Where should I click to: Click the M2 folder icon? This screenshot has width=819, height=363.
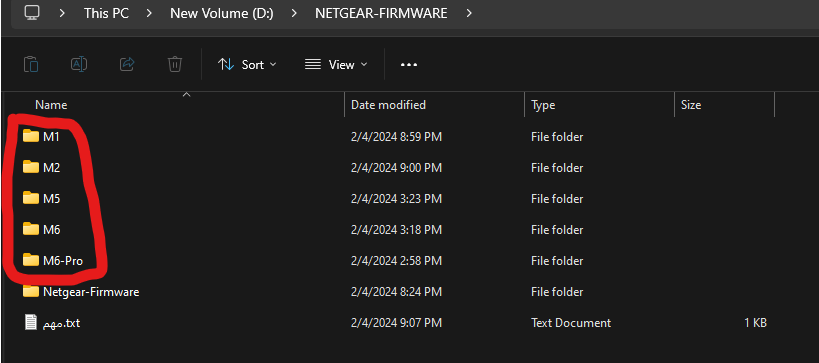(x=31, y=167)
